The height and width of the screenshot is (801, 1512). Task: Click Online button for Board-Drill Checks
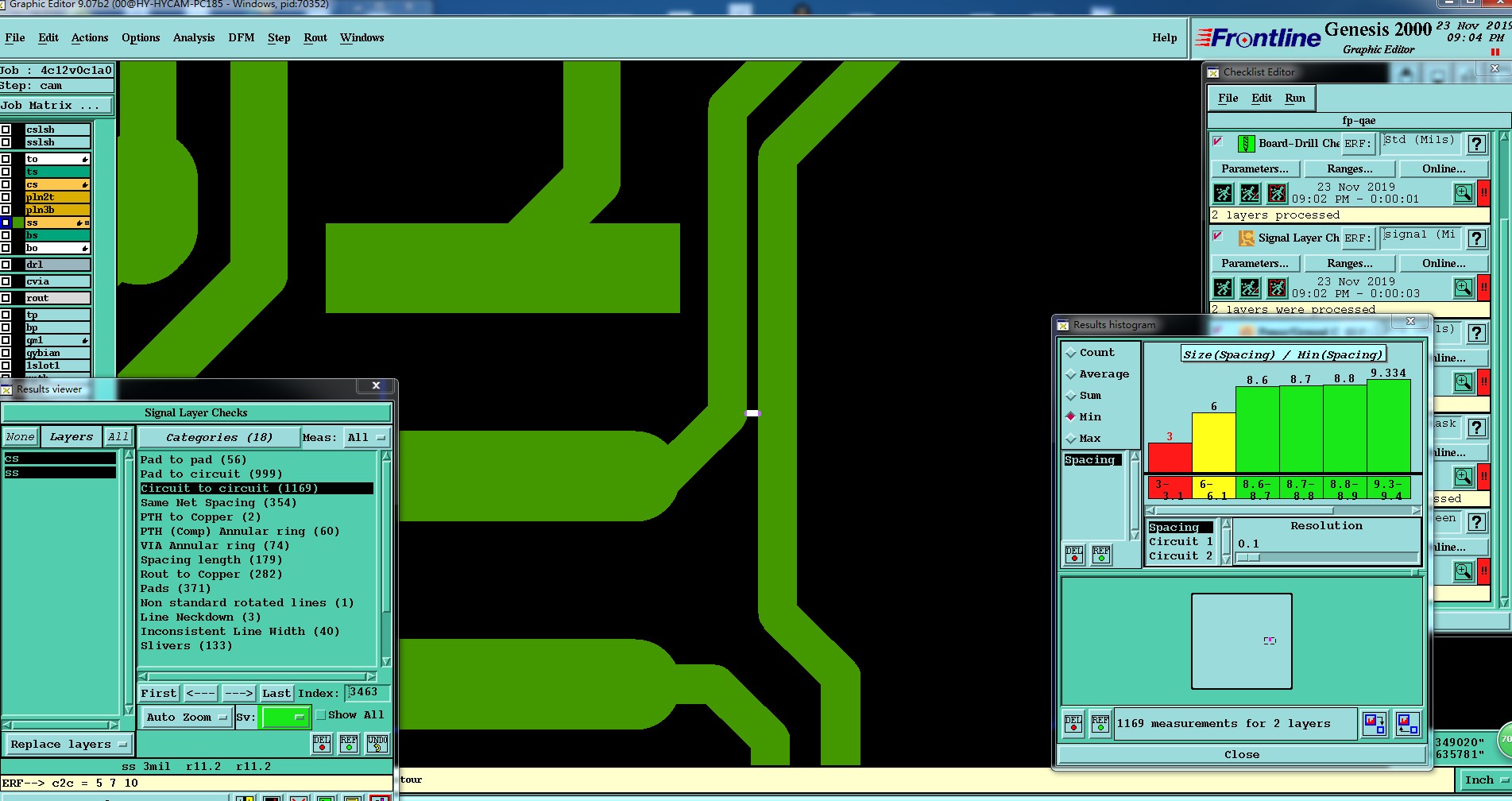(x=1444, y=168)
